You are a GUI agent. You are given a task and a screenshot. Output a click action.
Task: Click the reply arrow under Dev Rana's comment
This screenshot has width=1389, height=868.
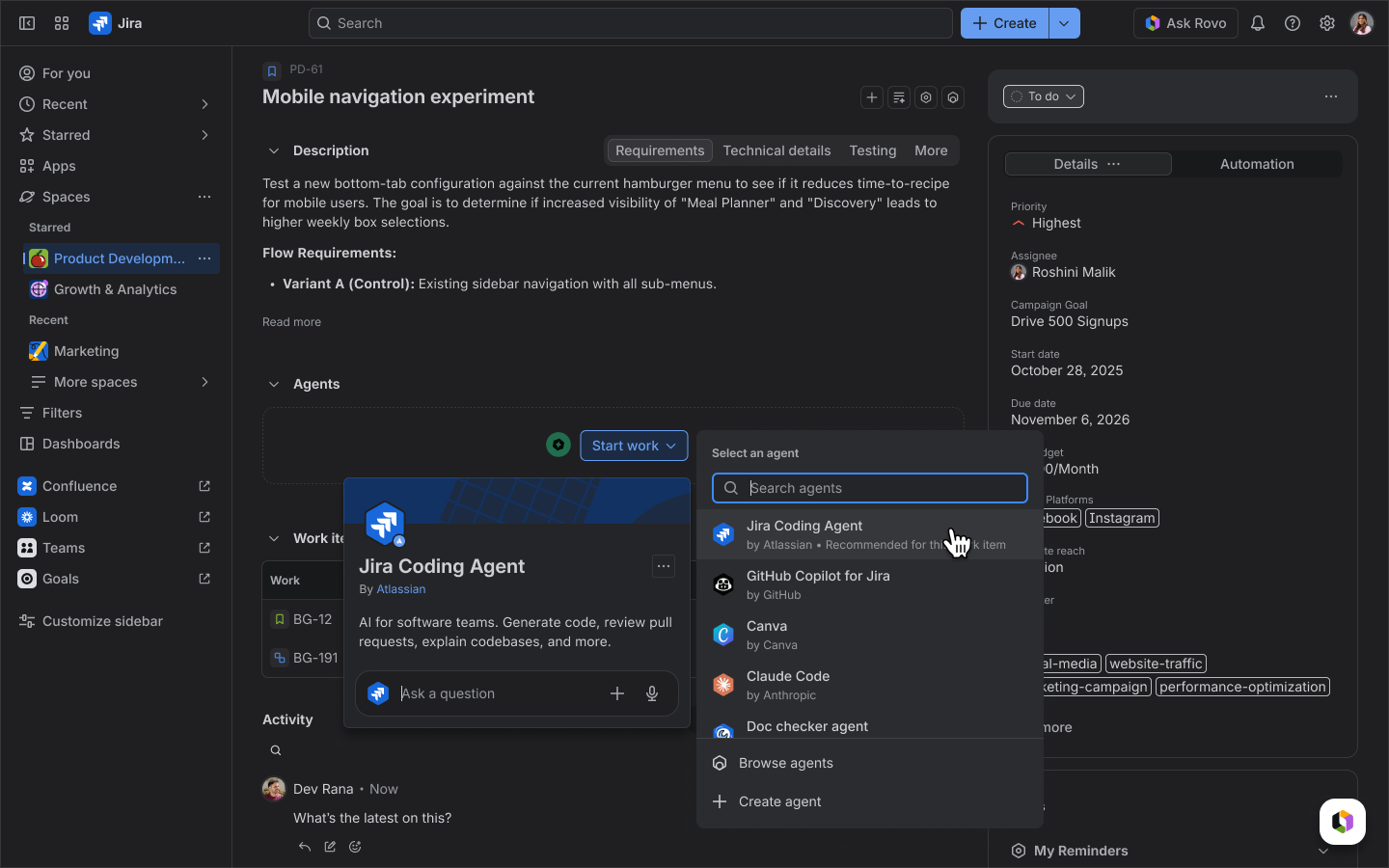tap(305, 847)
